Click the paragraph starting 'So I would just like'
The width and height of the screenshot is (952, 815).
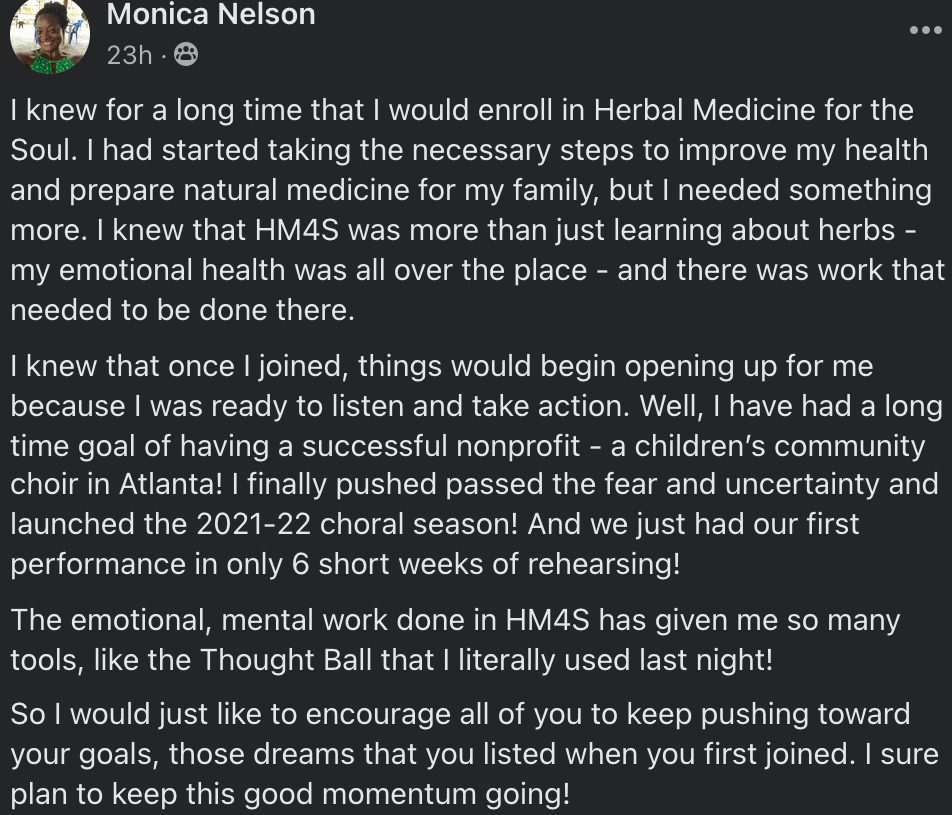click(x=475, y=754)
